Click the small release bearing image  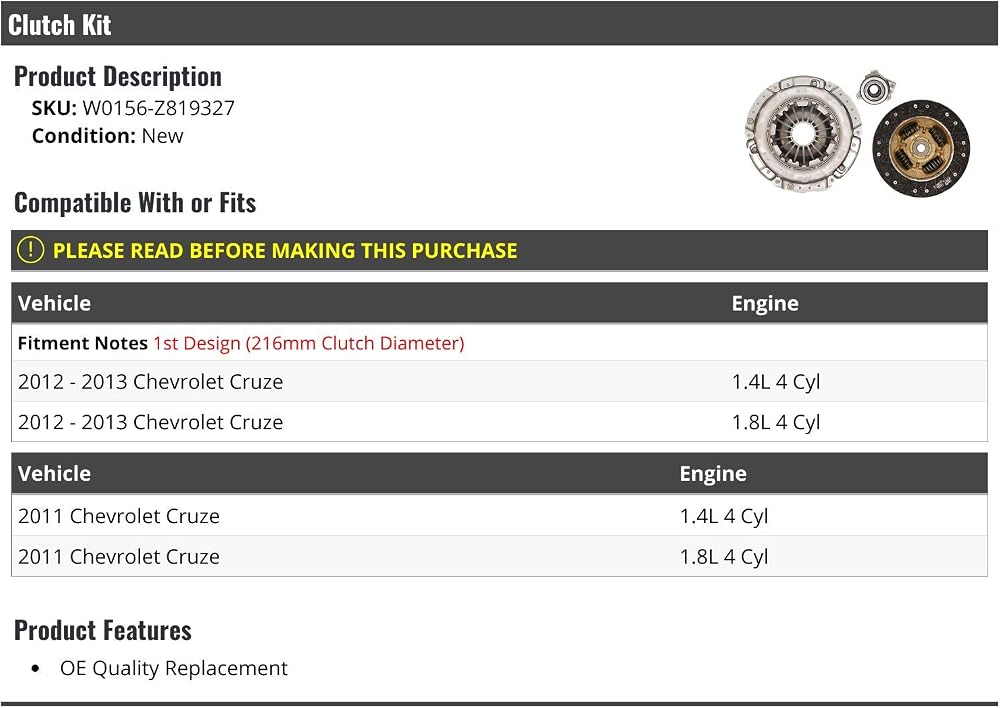876,87
